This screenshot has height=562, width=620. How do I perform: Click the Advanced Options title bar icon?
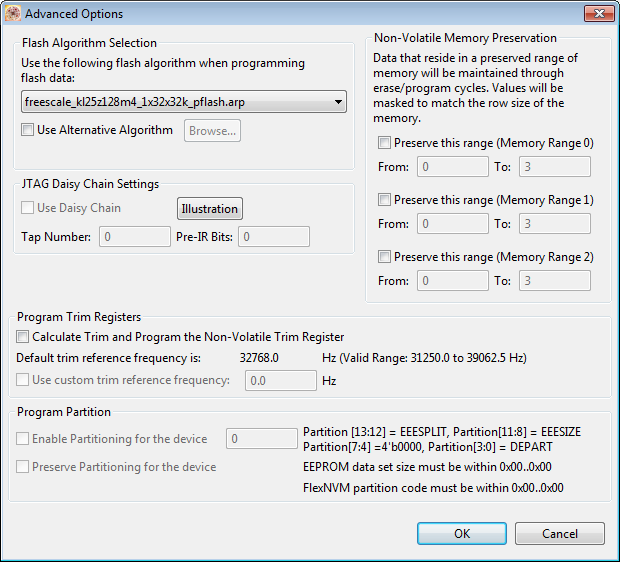(14, 14)
